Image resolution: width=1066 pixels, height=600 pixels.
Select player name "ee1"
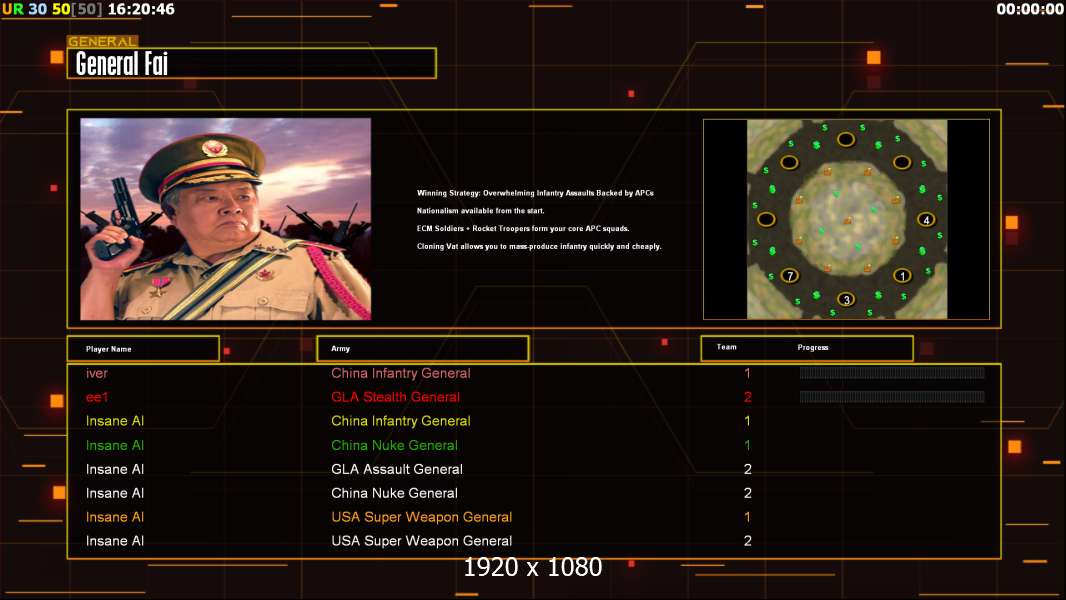click(97, 397)
